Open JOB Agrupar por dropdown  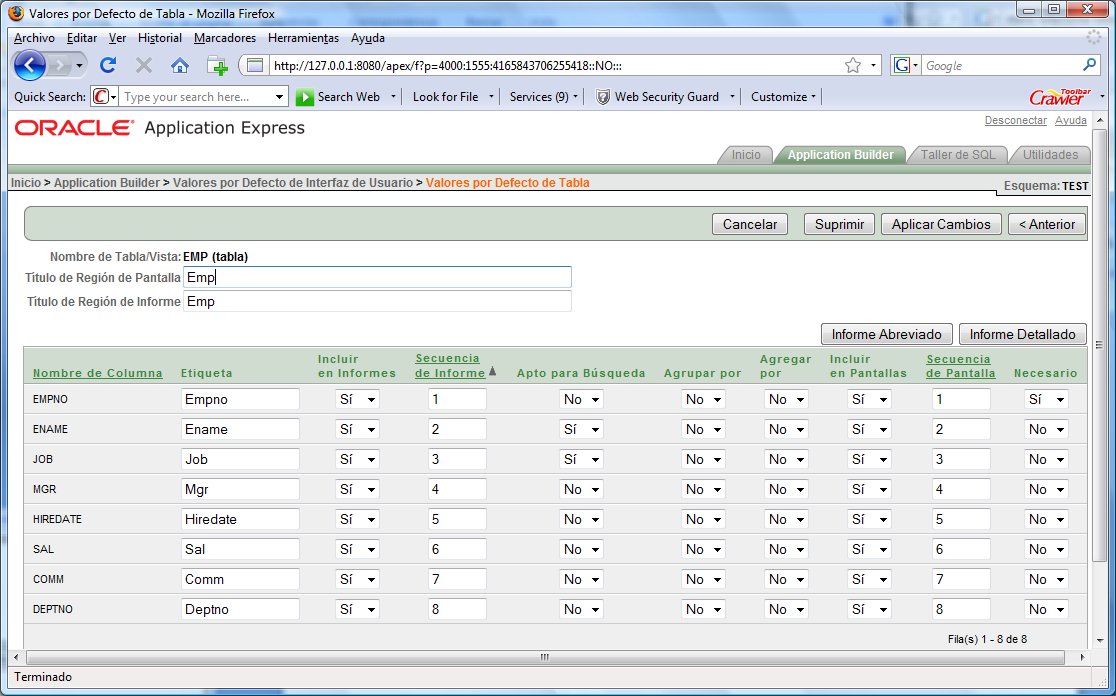click(x=702, y=459)
